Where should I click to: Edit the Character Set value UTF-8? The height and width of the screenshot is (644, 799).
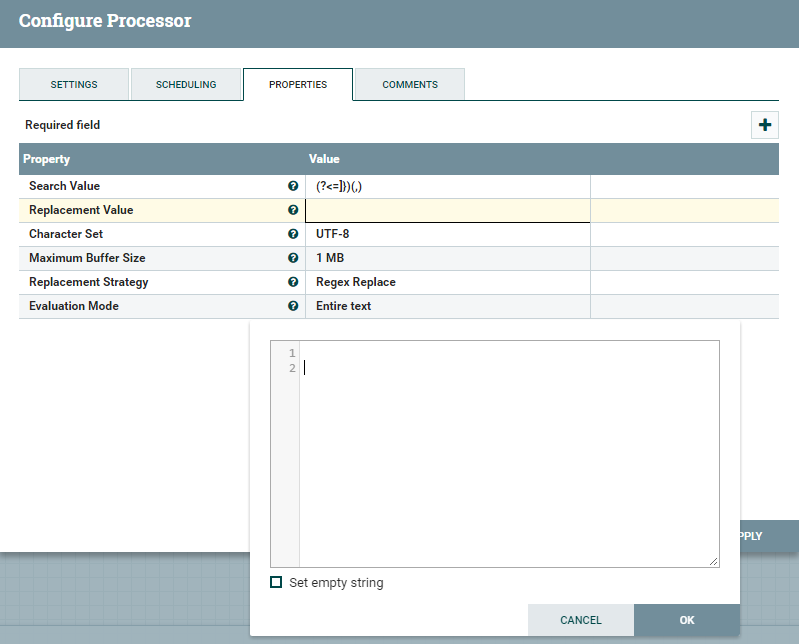click(x=447, y=234)
